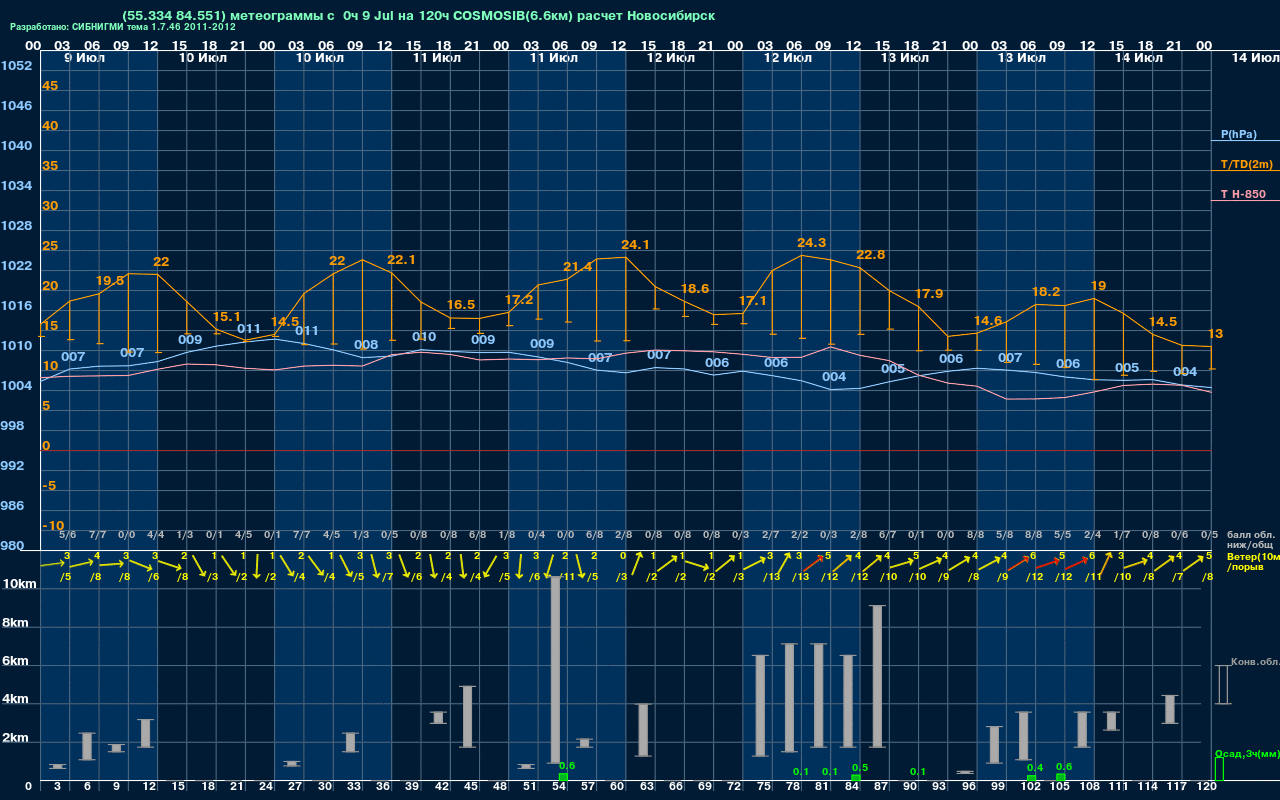
Task: Click the 45 temperature axis value
Action: [50, 86]
